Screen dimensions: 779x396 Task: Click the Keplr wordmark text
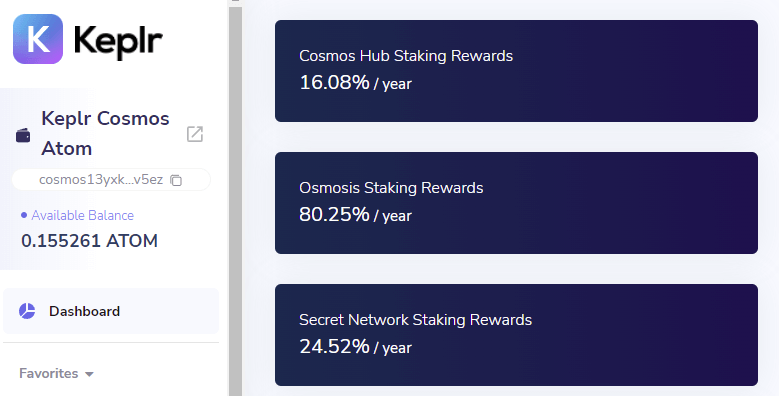click(x=118, y=42)
